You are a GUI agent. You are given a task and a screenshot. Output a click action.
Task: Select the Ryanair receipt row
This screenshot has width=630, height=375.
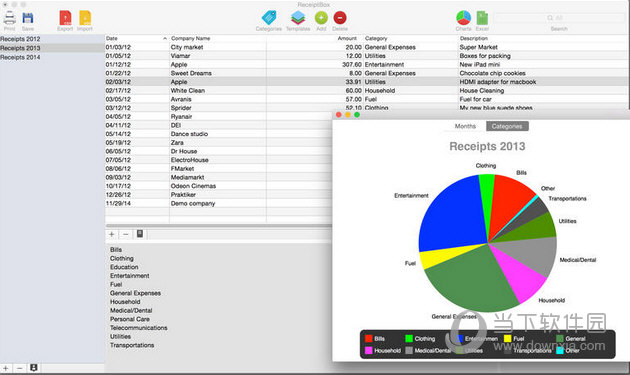point(219,117)
